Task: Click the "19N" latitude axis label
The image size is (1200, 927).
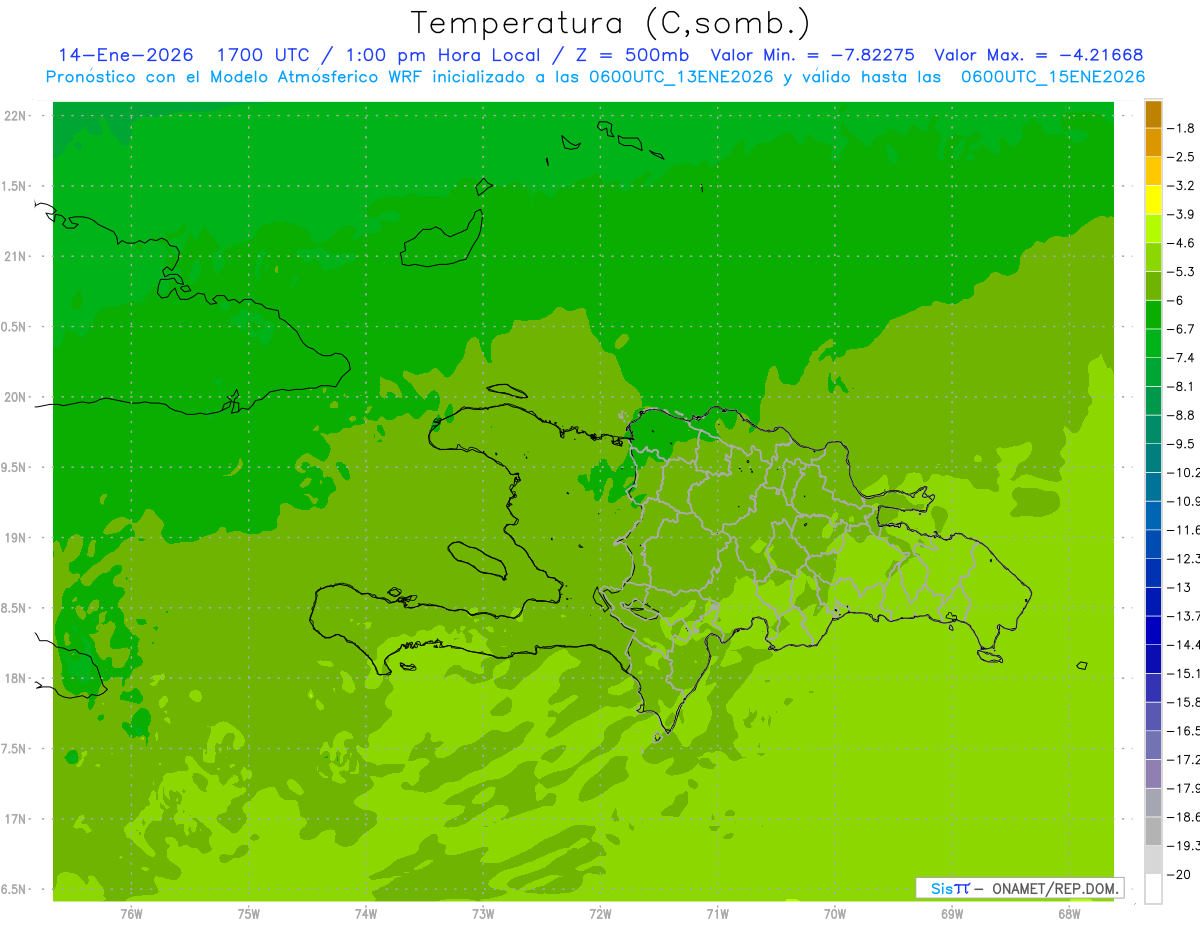Action: [x=16, y=538]
